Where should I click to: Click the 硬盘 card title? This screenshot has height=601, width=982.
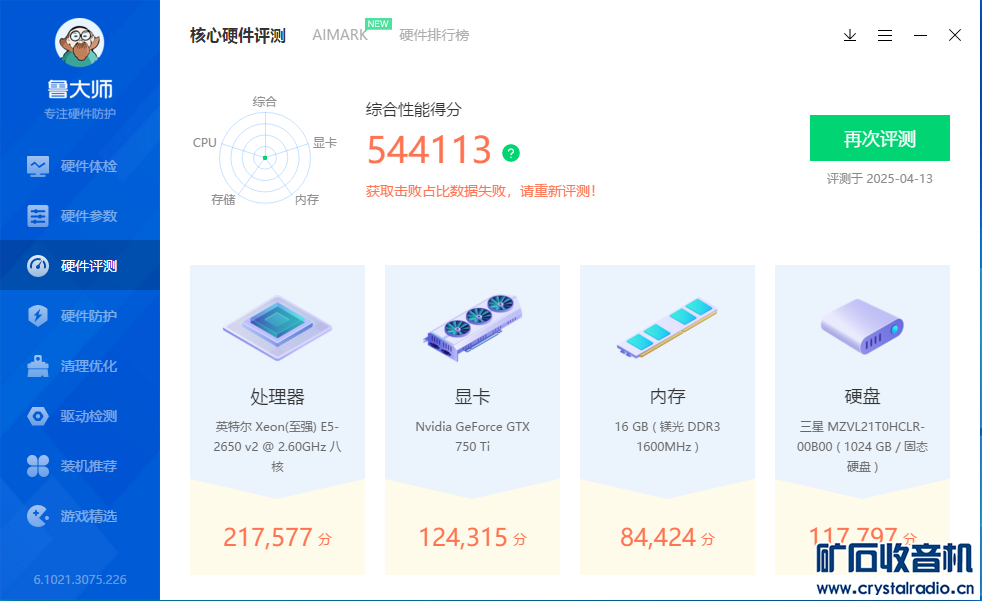click(862, 396)
